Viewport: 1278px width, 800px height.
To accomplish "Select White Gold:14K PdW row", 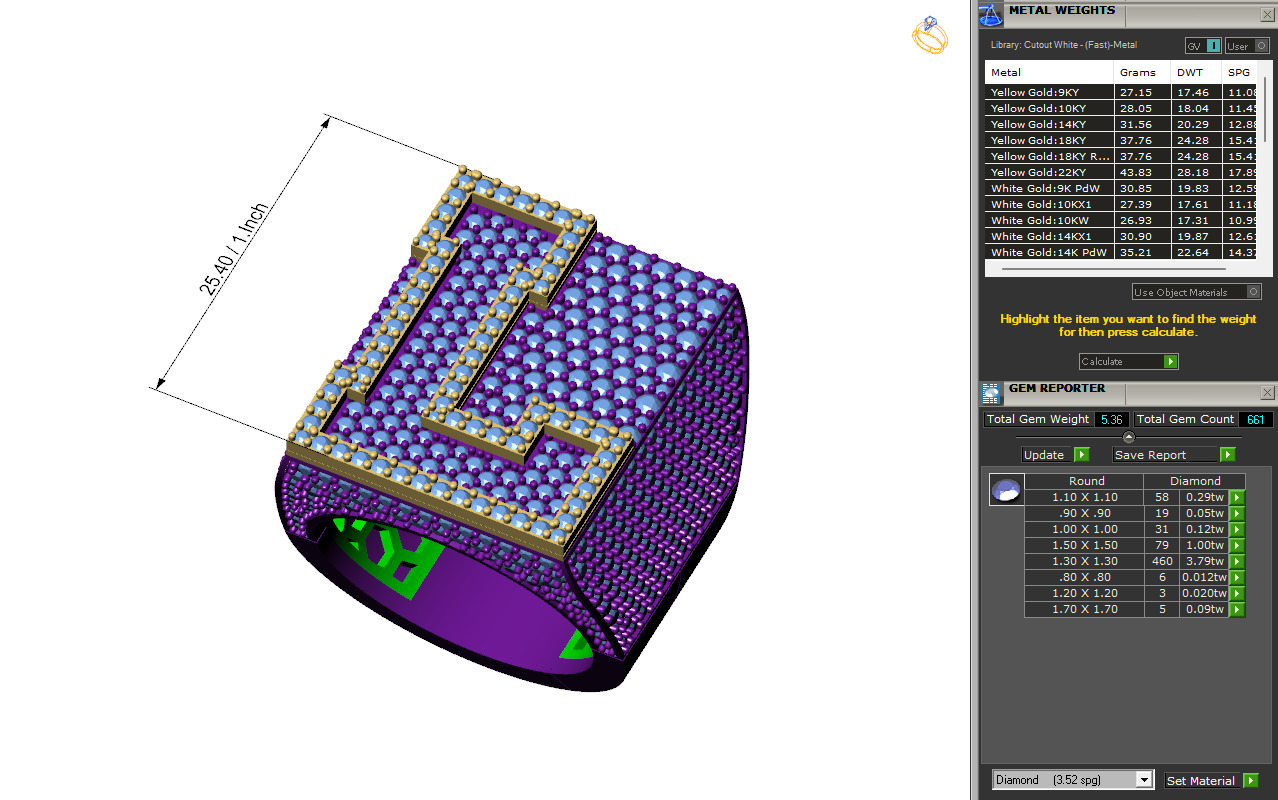I will [x=1120, y=252].
